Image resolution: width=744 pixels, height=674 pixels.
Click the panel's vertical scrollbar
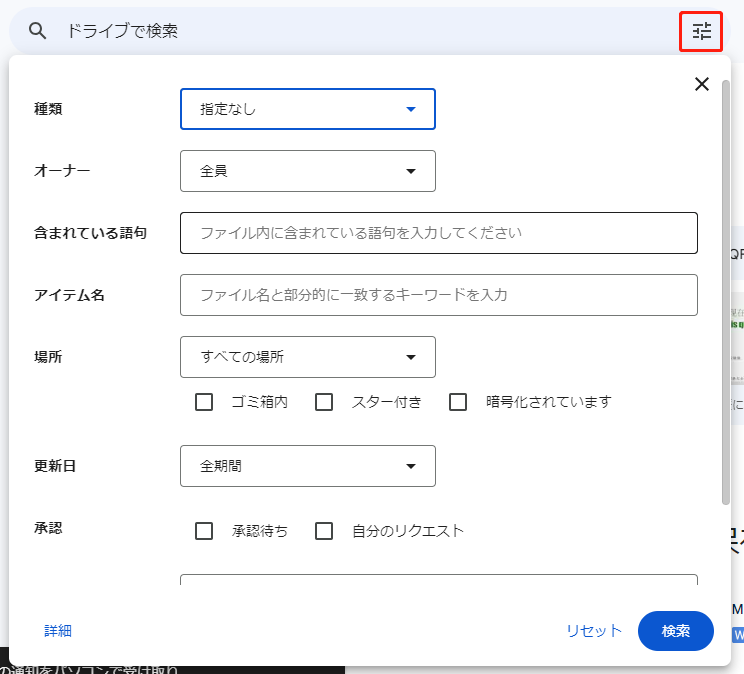(726, 290)
